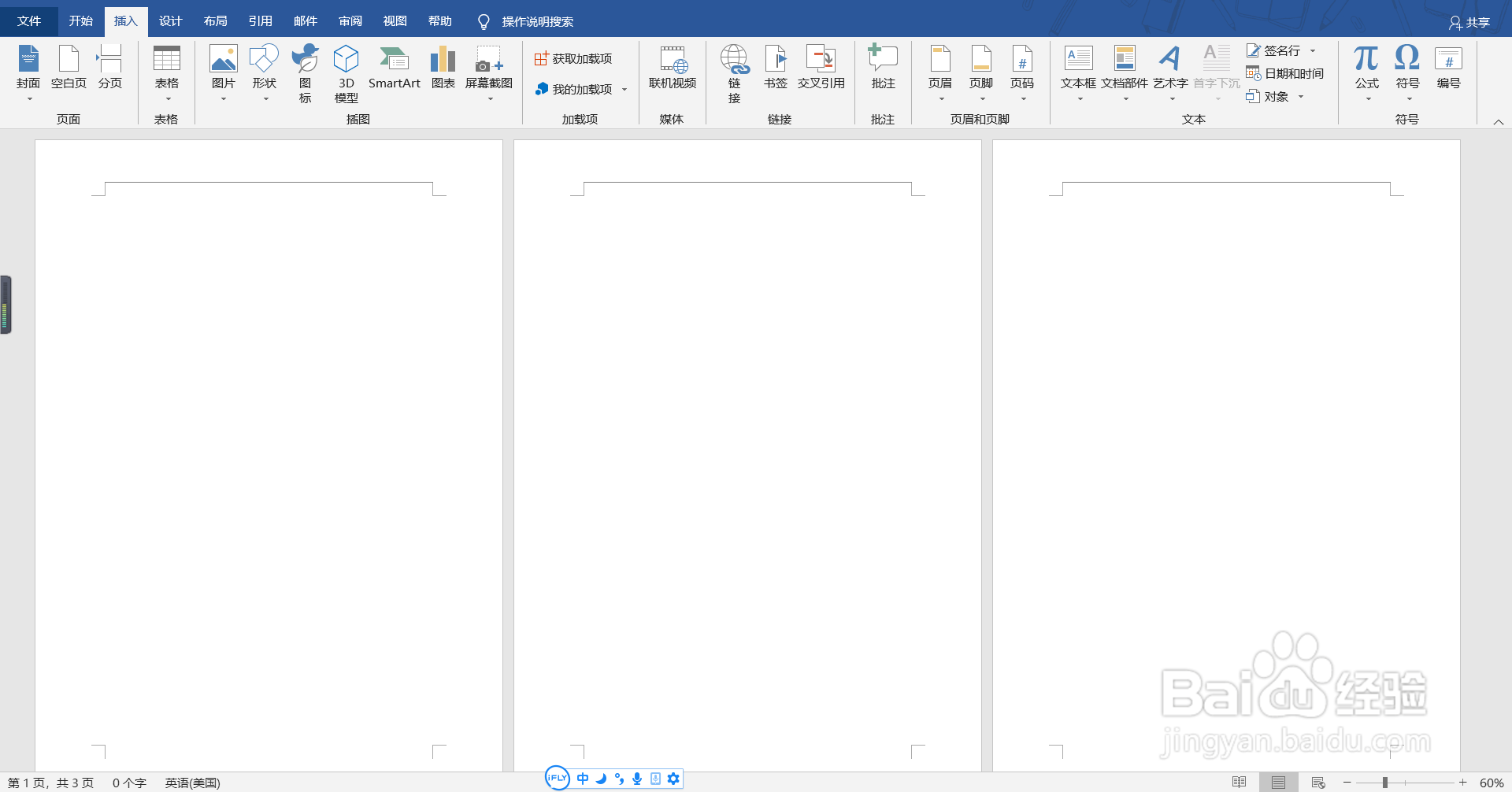Click inside the second document page
This screenshot has height=792, width=1512.
[747, 455]
